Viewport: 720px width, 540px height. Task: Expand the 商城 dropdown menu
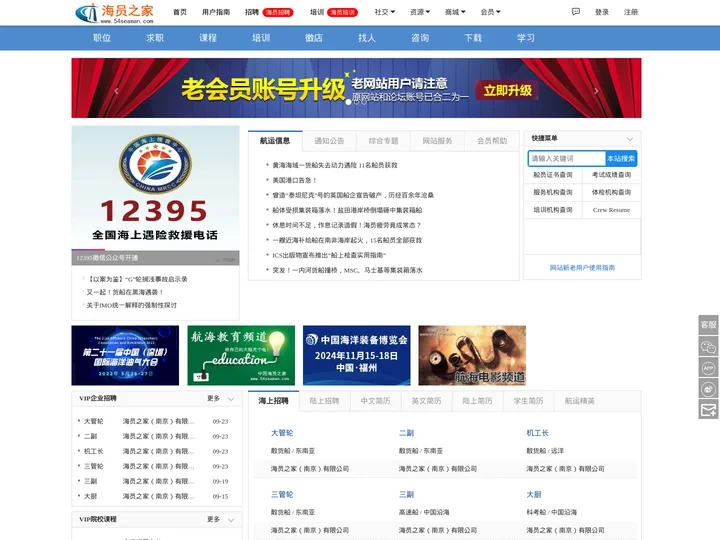pyautogui.click(x=455, y=12)
